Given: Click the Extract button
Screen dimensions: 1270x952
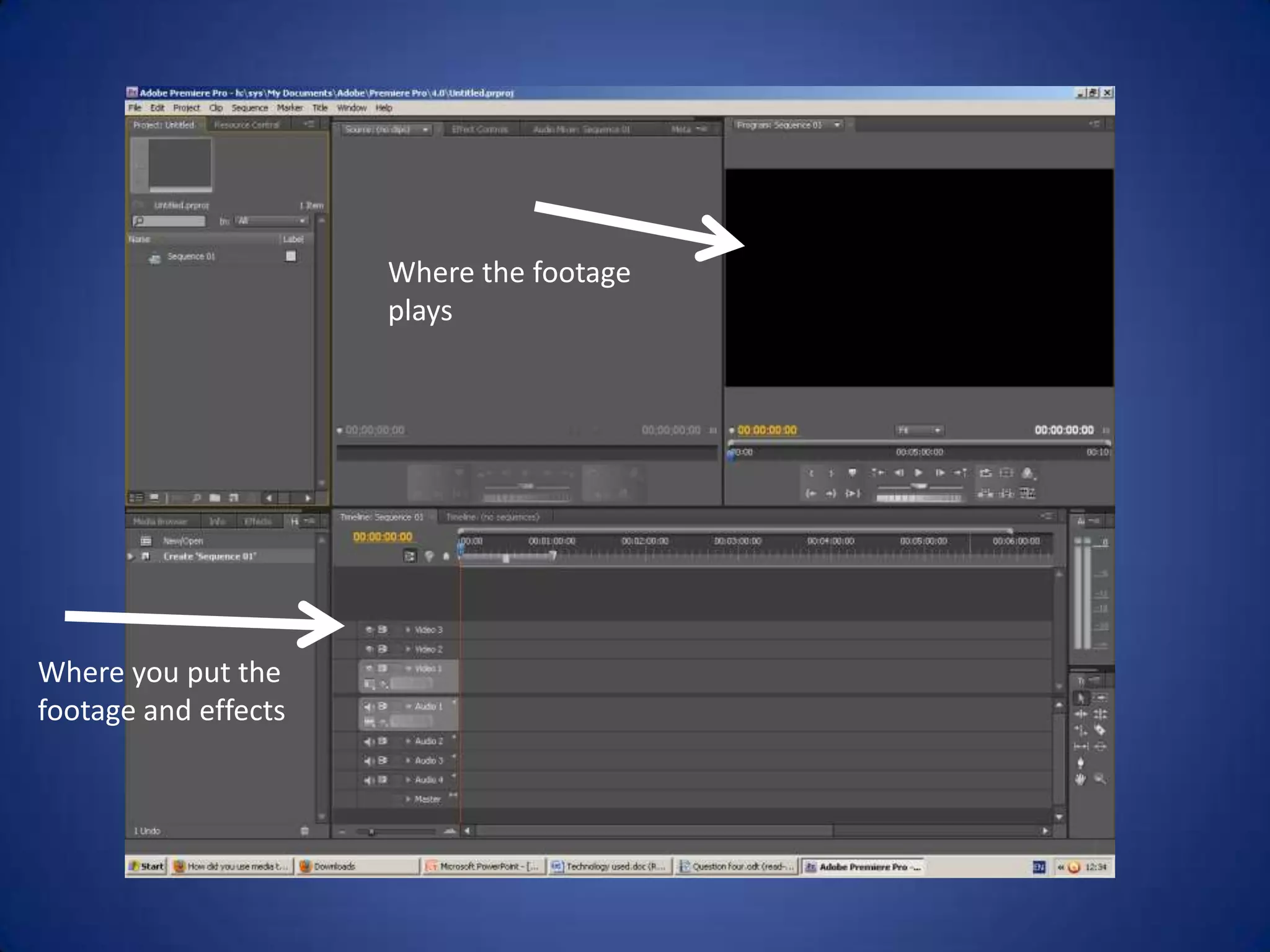Looking at the screenshot, I should (1006, 493).
